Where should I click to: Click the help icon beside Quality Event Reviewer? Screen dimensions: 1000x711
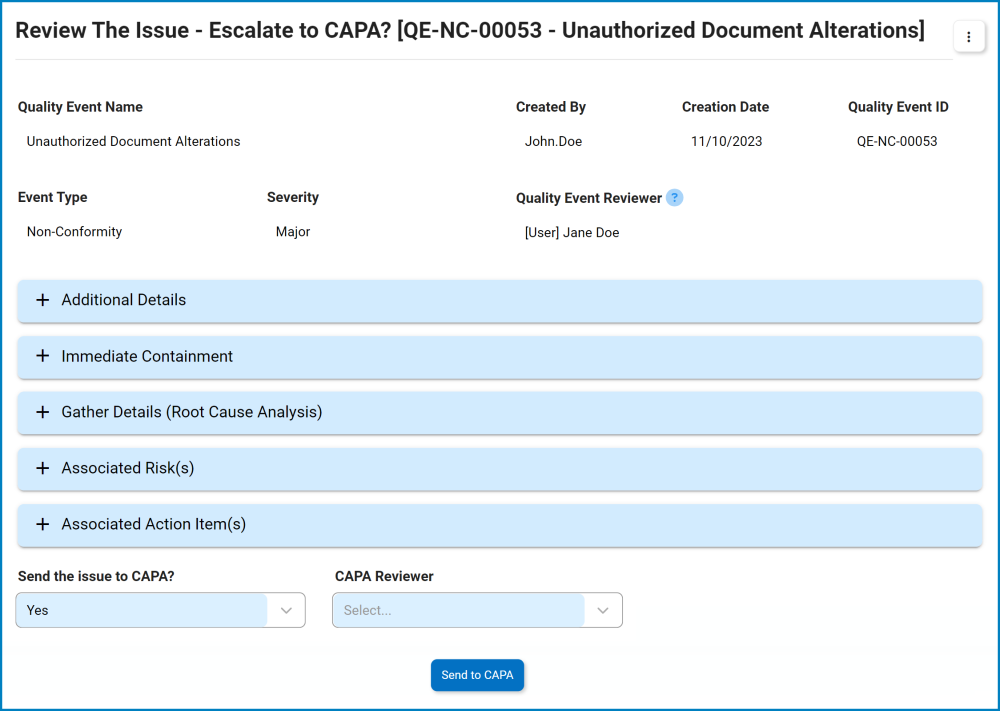pos(675,198)
